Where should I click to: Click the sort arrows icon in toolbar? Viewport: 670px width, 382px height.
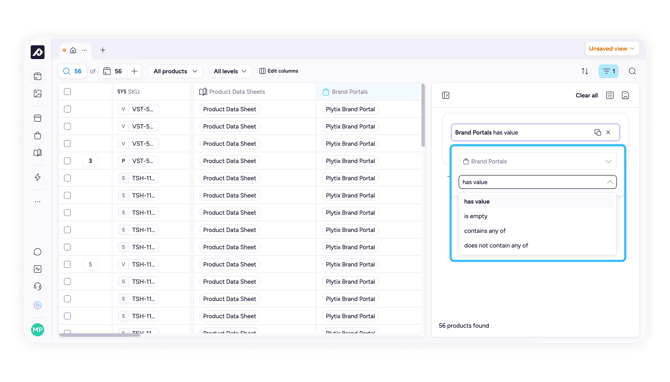pyautogui.click(x=585, y=71)
